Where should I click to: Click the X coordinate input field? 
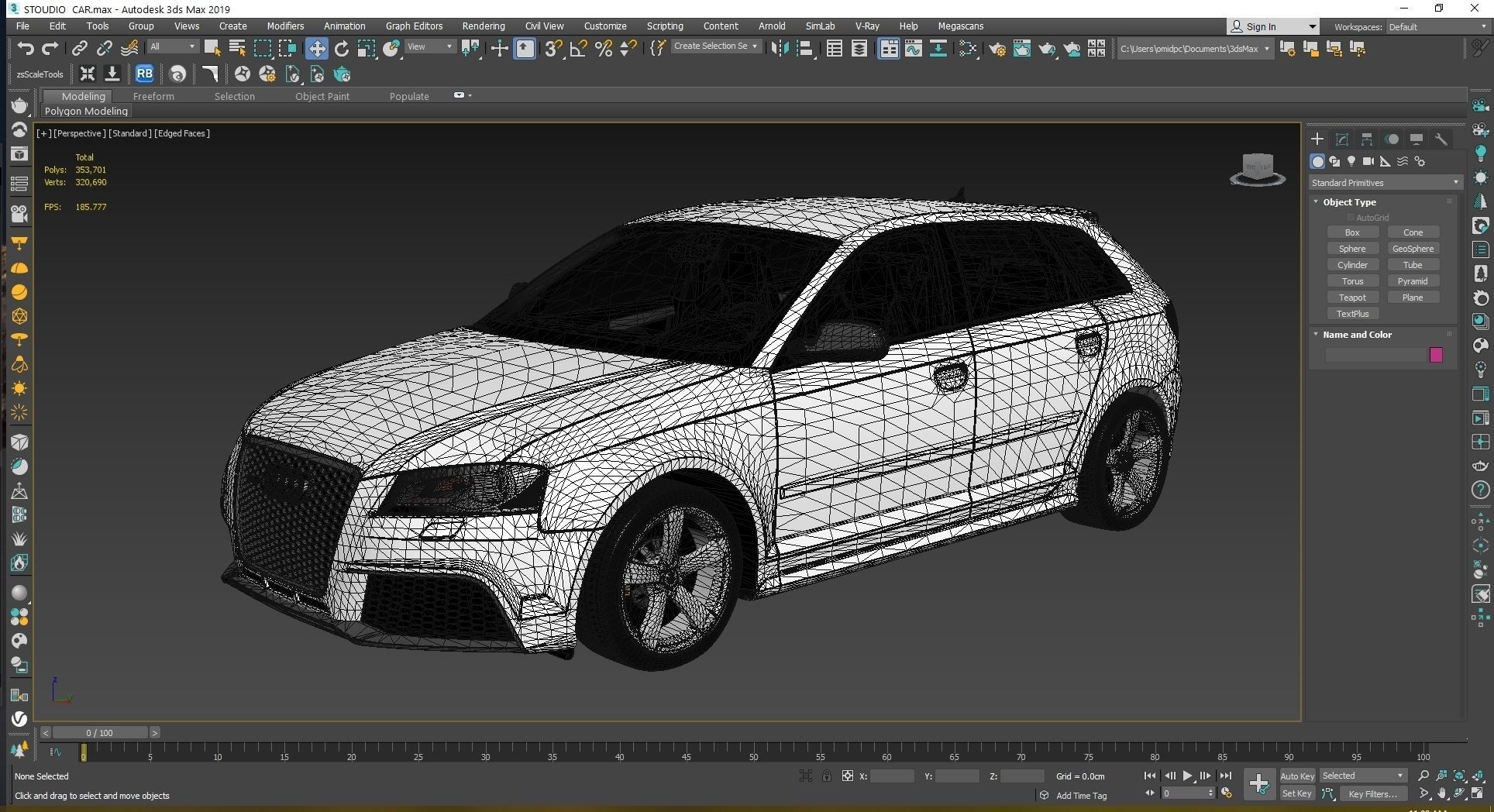click(892, 776)
